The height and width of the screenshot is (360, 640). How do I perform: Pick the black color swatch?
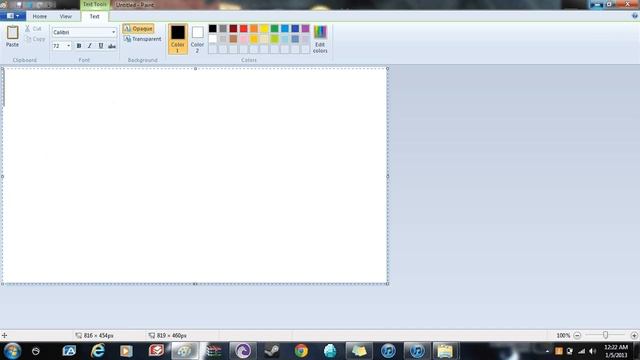(213, 29)
